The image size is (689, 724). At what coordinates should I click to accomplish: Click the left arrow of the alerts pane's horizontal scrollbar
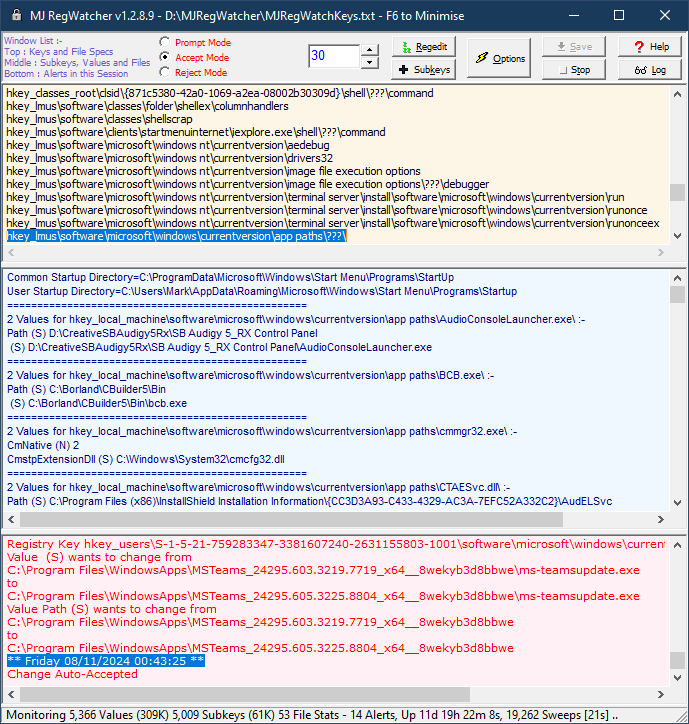coord(12,694)
